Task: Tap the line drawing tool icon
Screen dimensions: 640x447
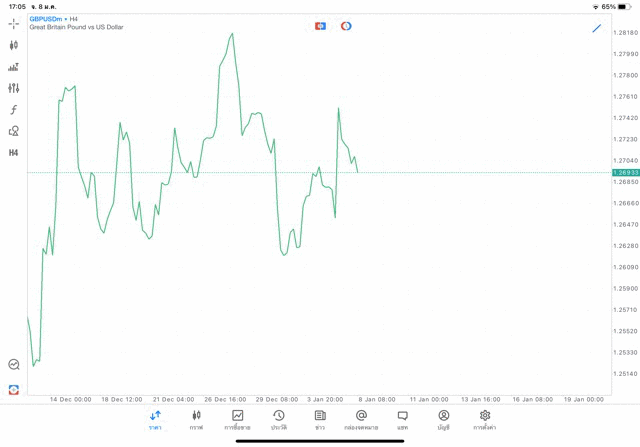Action: pos(597,28)
